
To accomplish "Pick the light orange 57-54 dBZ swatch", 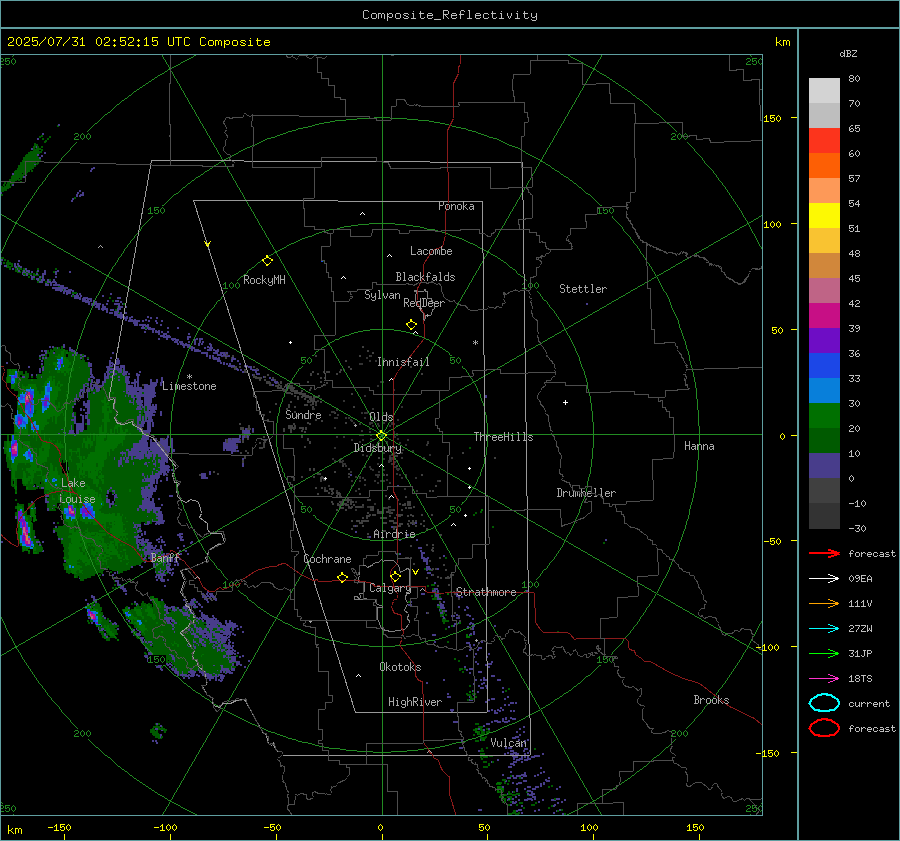I will [824, 191].
